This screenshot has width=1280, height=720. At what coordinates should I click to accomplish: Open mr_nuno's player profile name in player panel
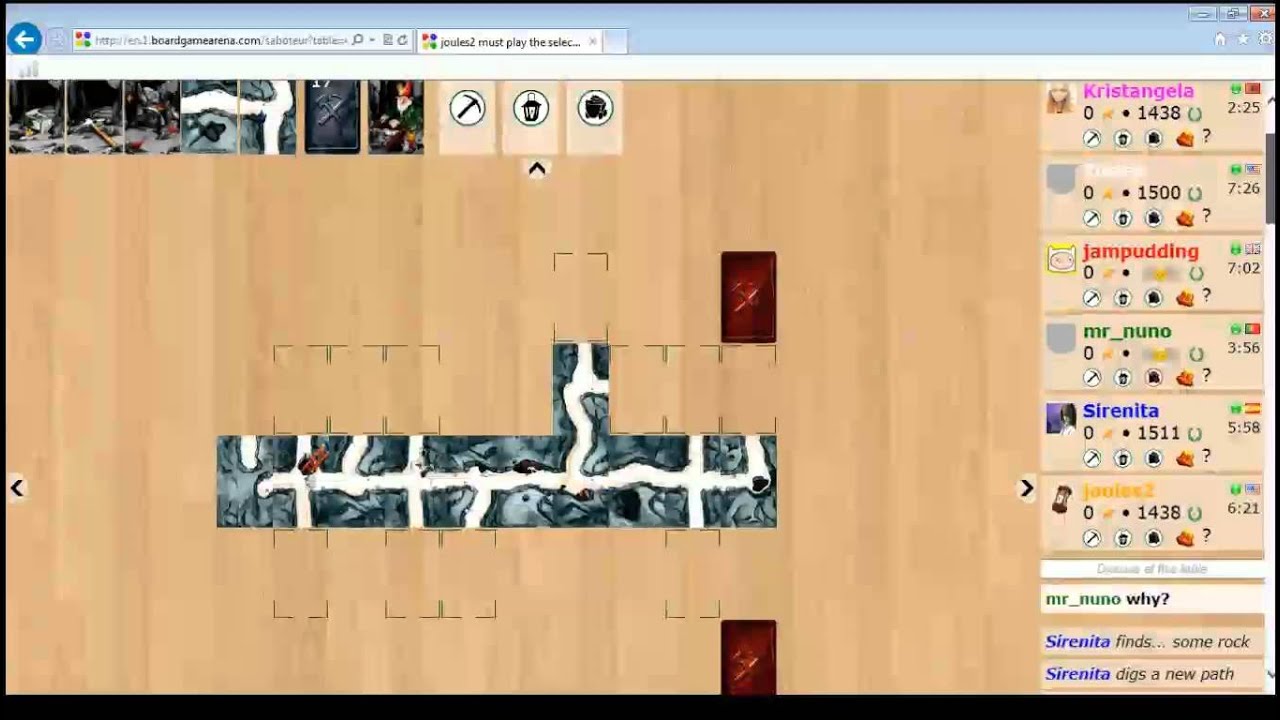coord(1127,331)
